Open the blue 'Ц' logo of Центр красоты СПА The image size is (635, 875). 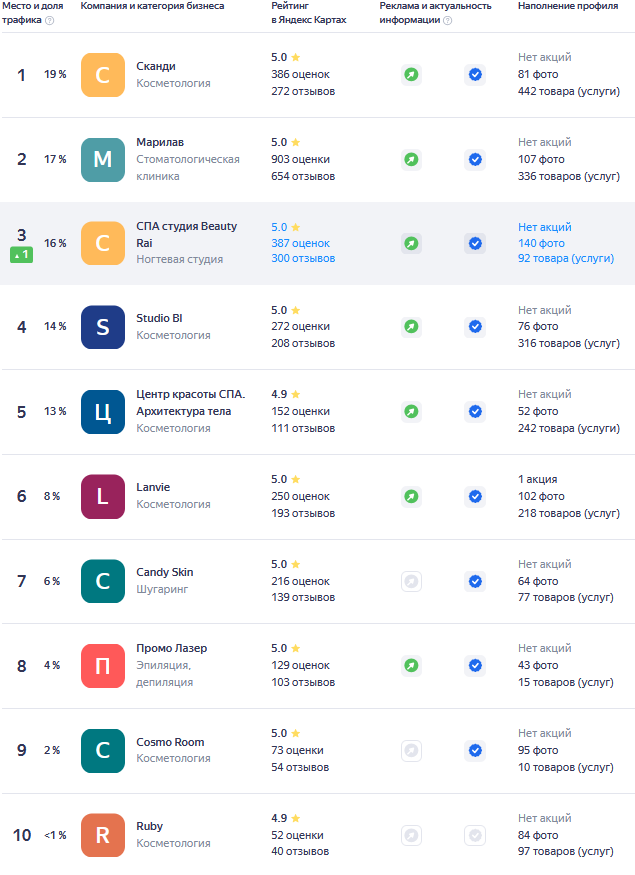(x=103, y=412)
